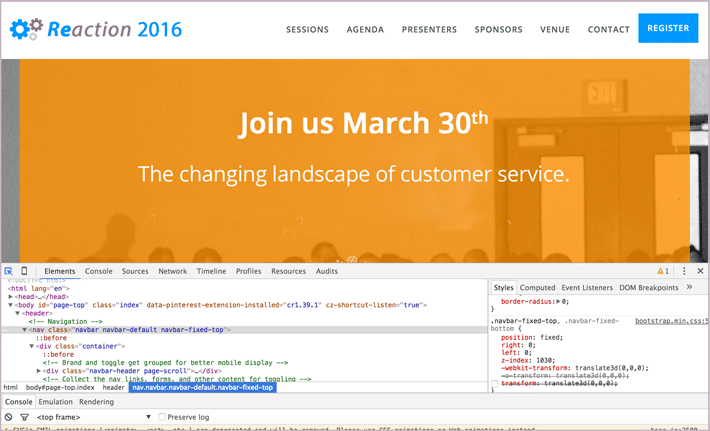Open the Sources tab

[135, 271]
